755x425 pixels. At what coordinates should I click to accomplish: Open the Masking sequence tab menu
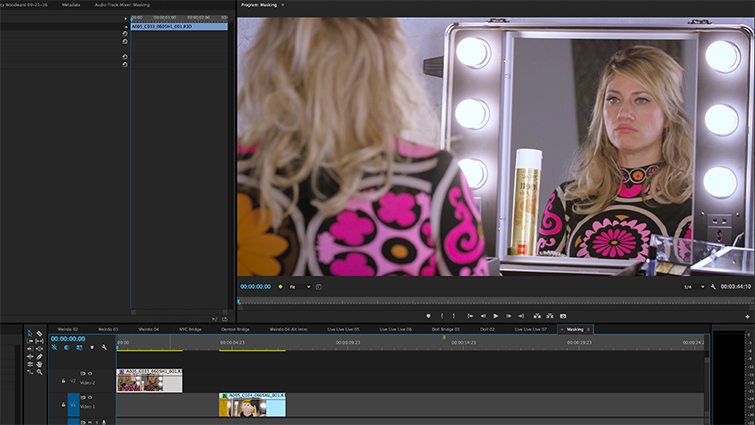pyautogui.click(x=588, y=329)
